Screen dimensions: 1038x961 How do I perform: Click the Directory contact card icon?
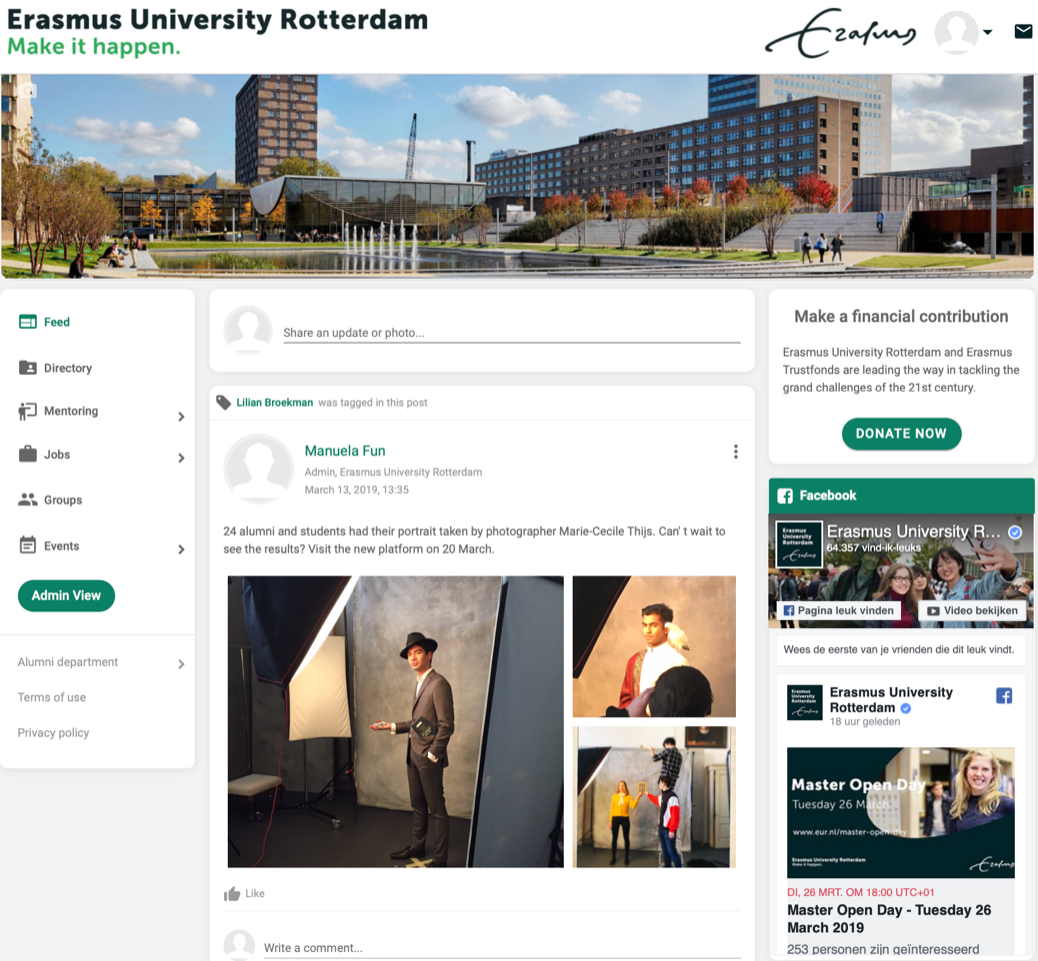click(x=28, y=367)
